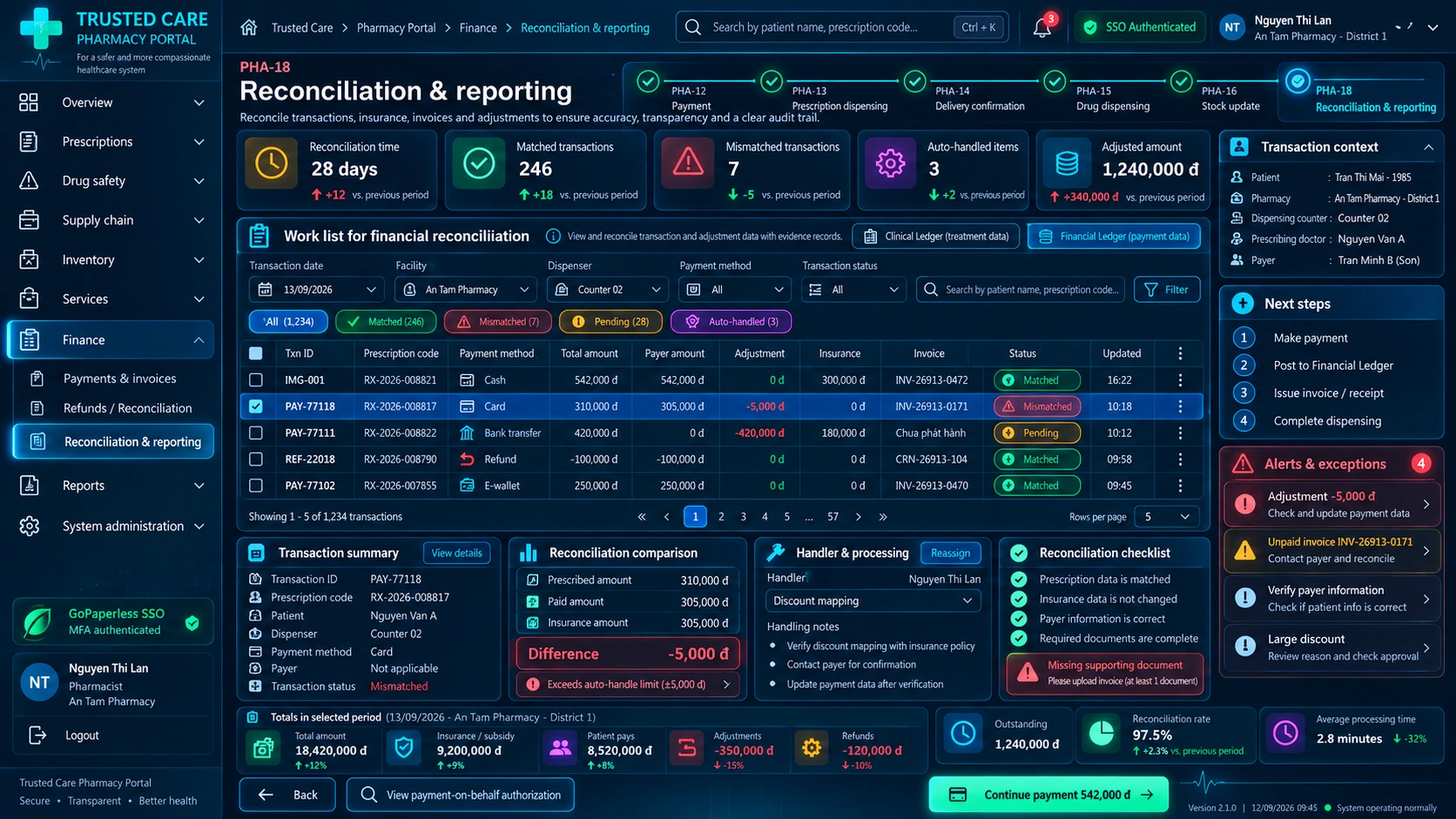Check the REF-22018 row checkbox

(x=256, y=459)
